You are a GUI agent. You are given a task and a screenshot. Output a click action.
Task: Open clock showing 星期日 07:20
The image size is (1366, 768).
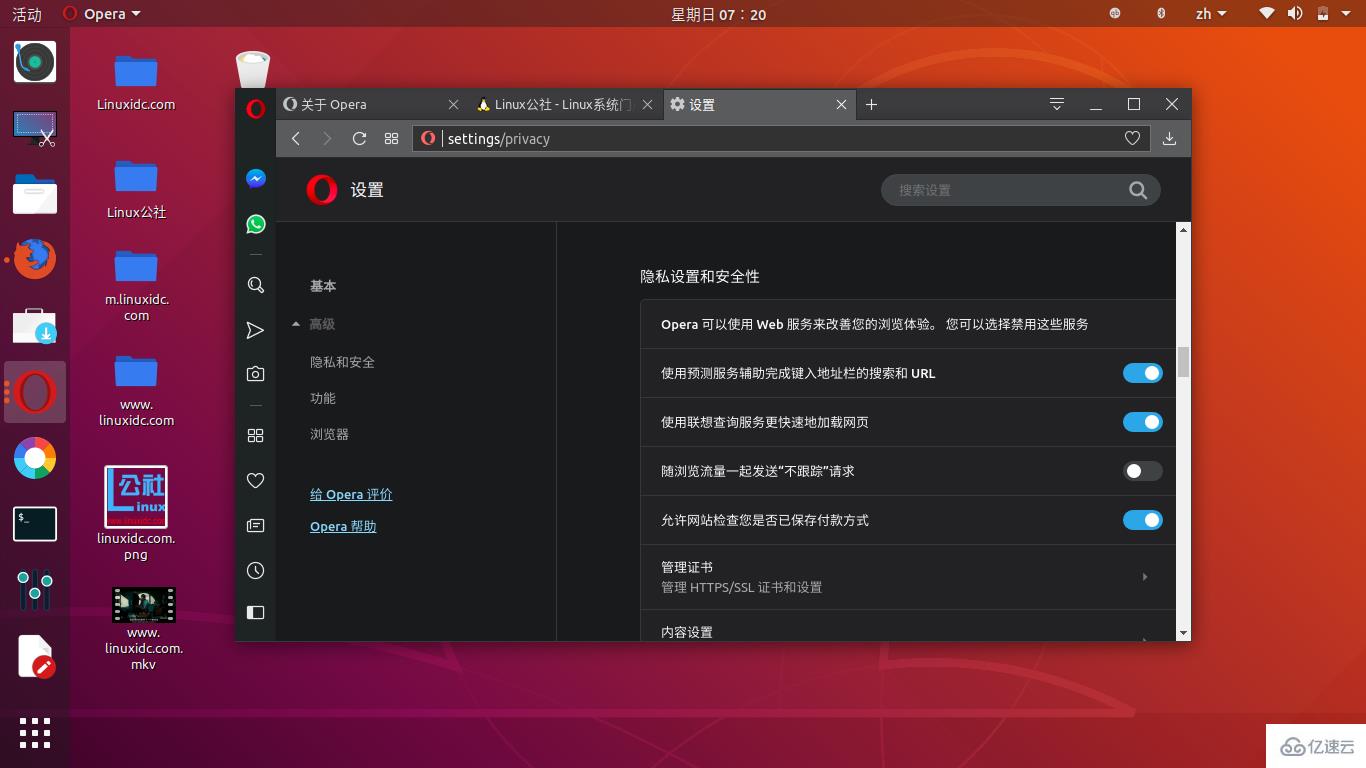tap(718, 14)
